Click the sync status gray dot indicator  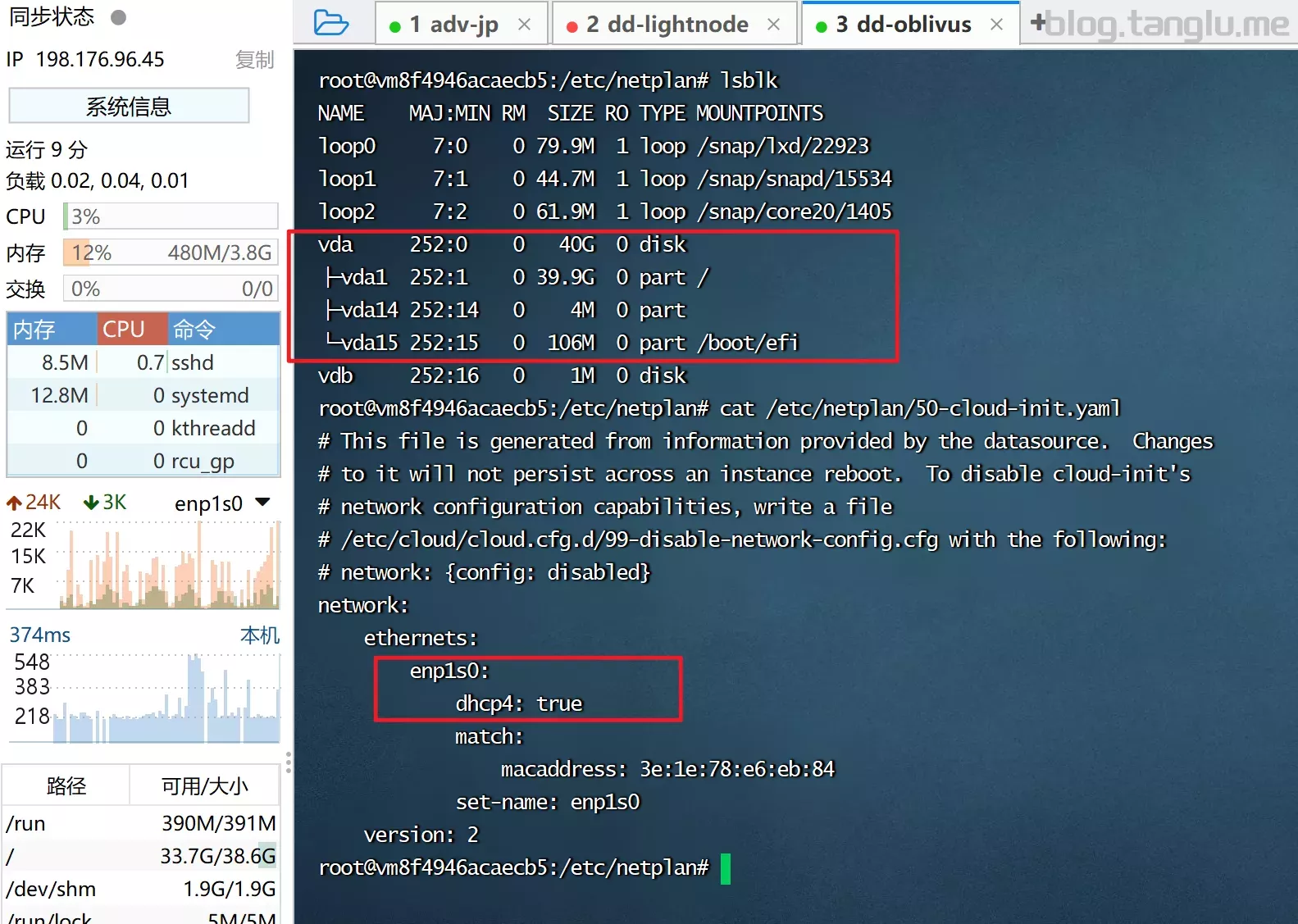(118, 17)
